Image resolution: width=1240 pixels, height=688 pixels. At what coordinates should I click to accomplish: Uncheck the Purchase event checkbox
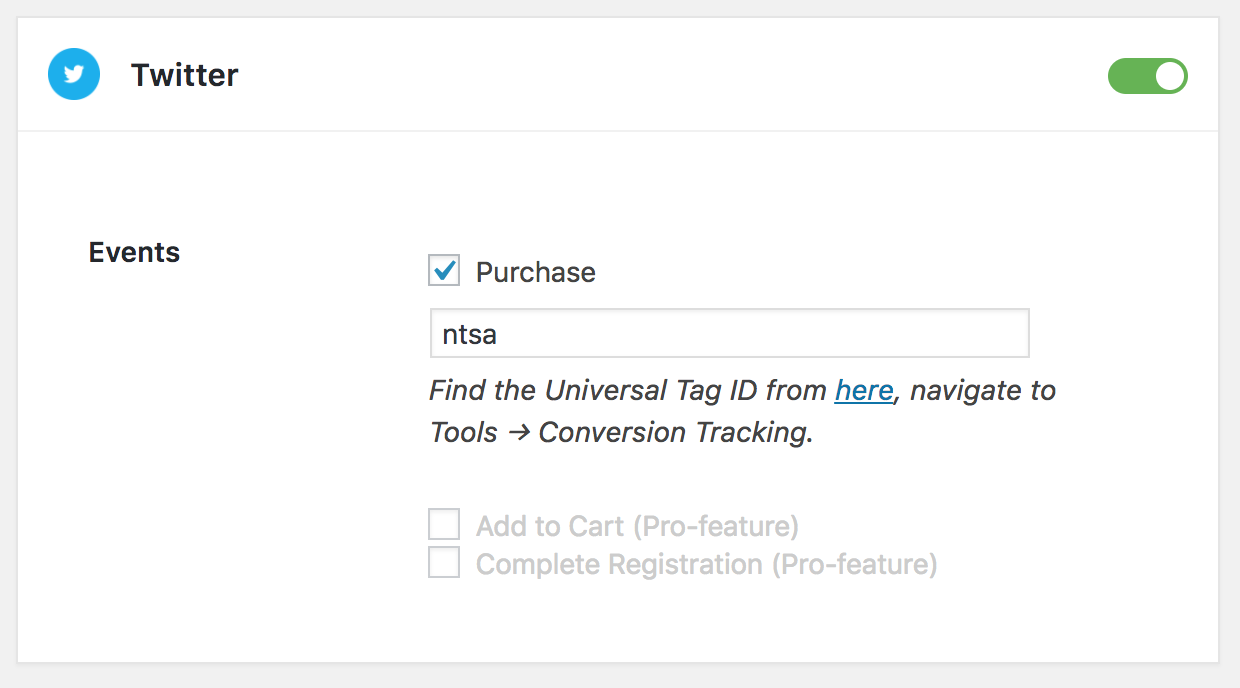coord(443,270)
